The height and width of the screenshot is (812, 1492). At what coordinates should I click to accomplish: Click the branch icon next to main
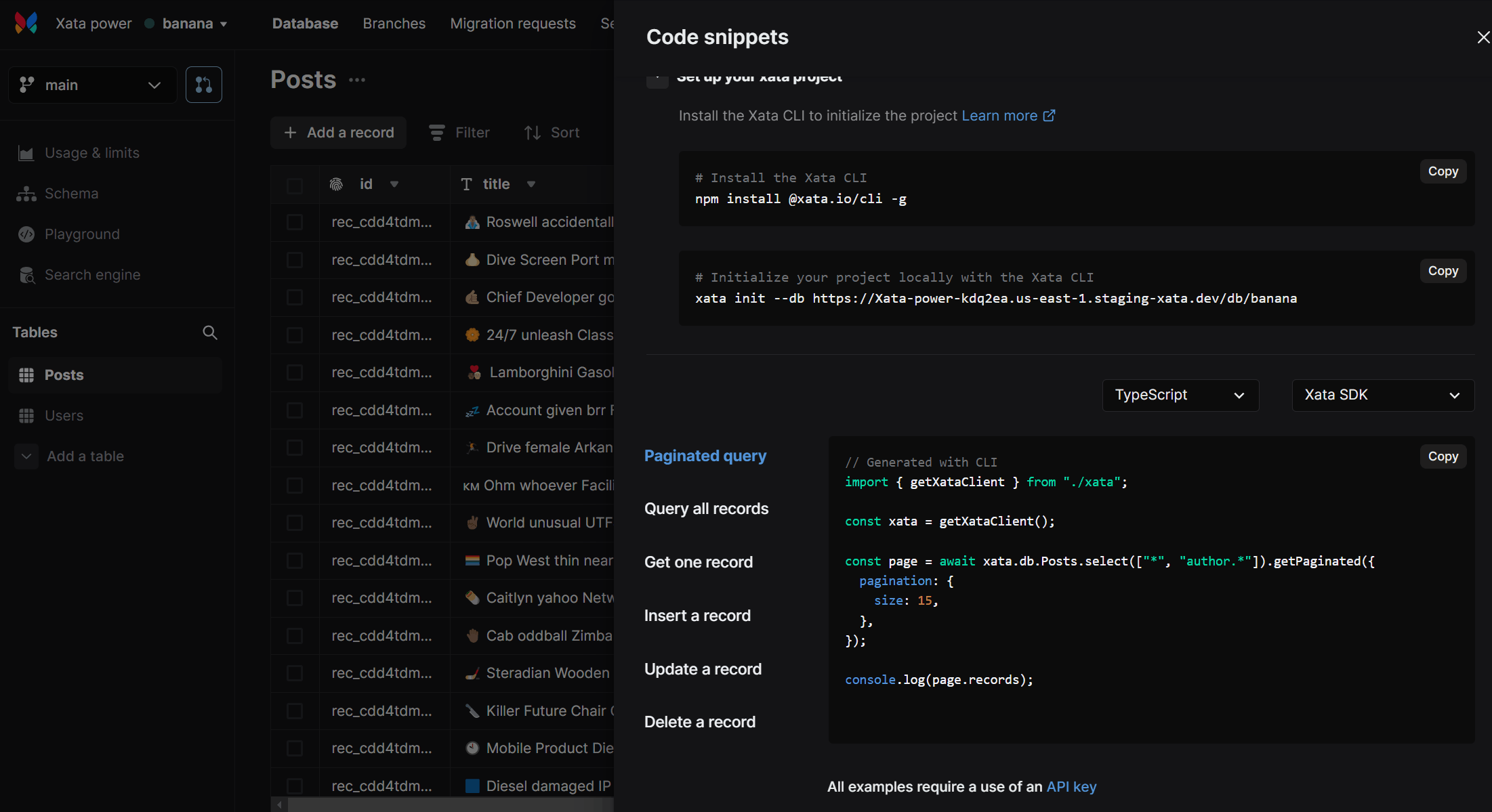[26, 85]
